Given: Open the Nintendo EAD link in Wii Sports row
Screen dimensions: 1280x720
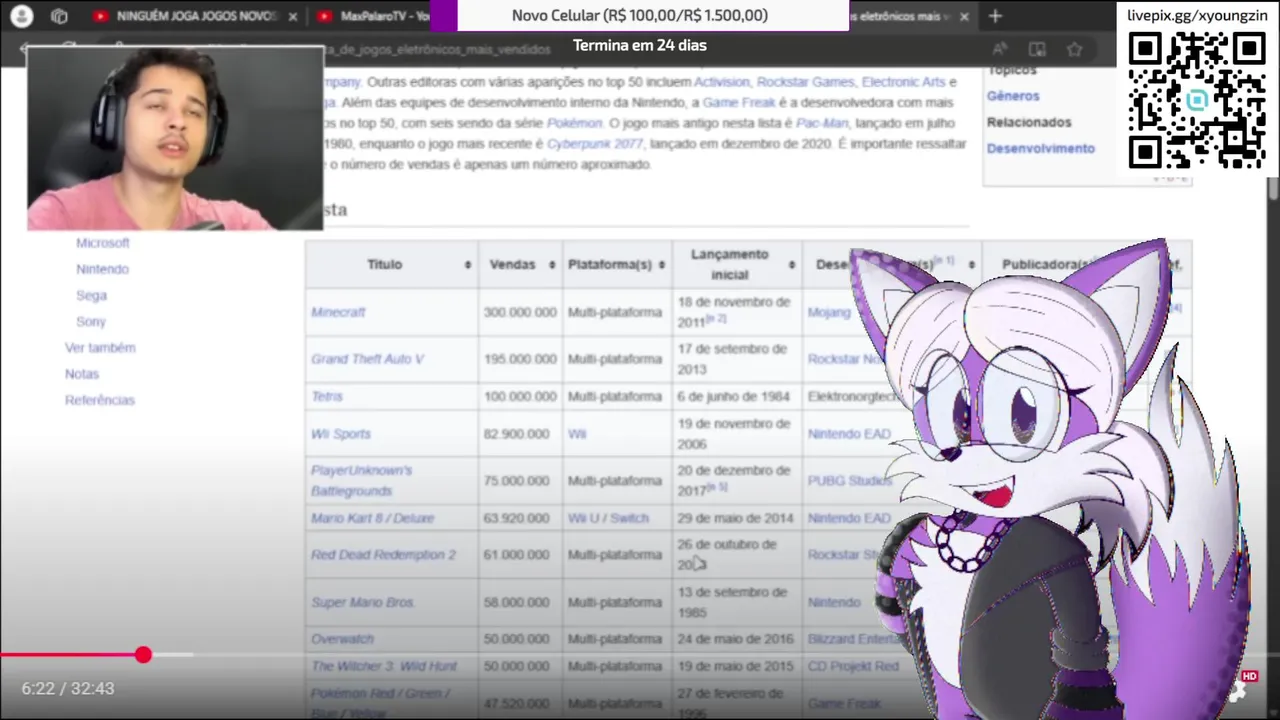Looking at the screenshot, I should [849, 433].
